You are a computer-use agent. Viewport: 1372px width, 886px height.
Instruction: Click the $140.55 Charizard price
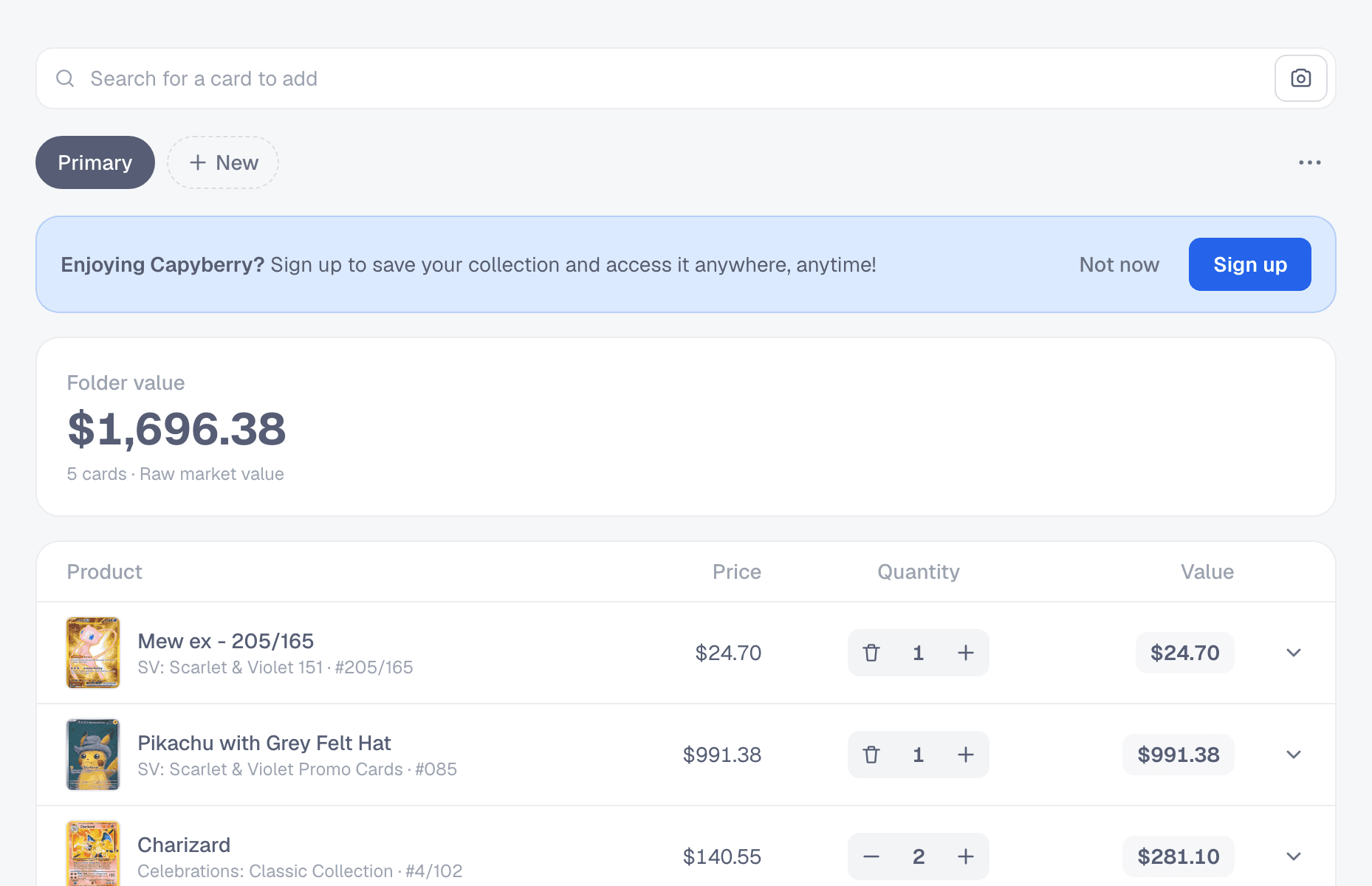pyautogui.click(x=721, y=856)
